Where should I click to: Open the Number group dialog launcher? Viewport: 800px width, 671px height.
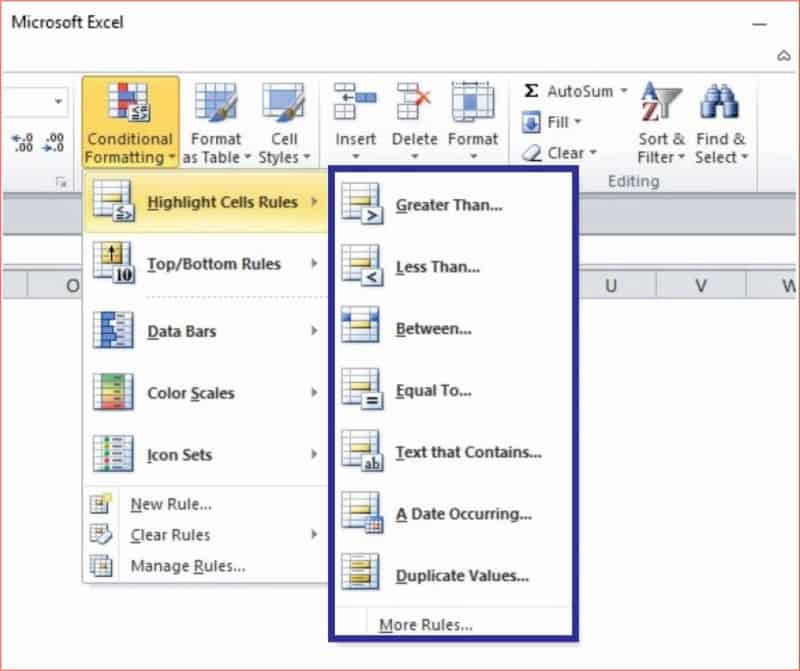click(61, 182)
